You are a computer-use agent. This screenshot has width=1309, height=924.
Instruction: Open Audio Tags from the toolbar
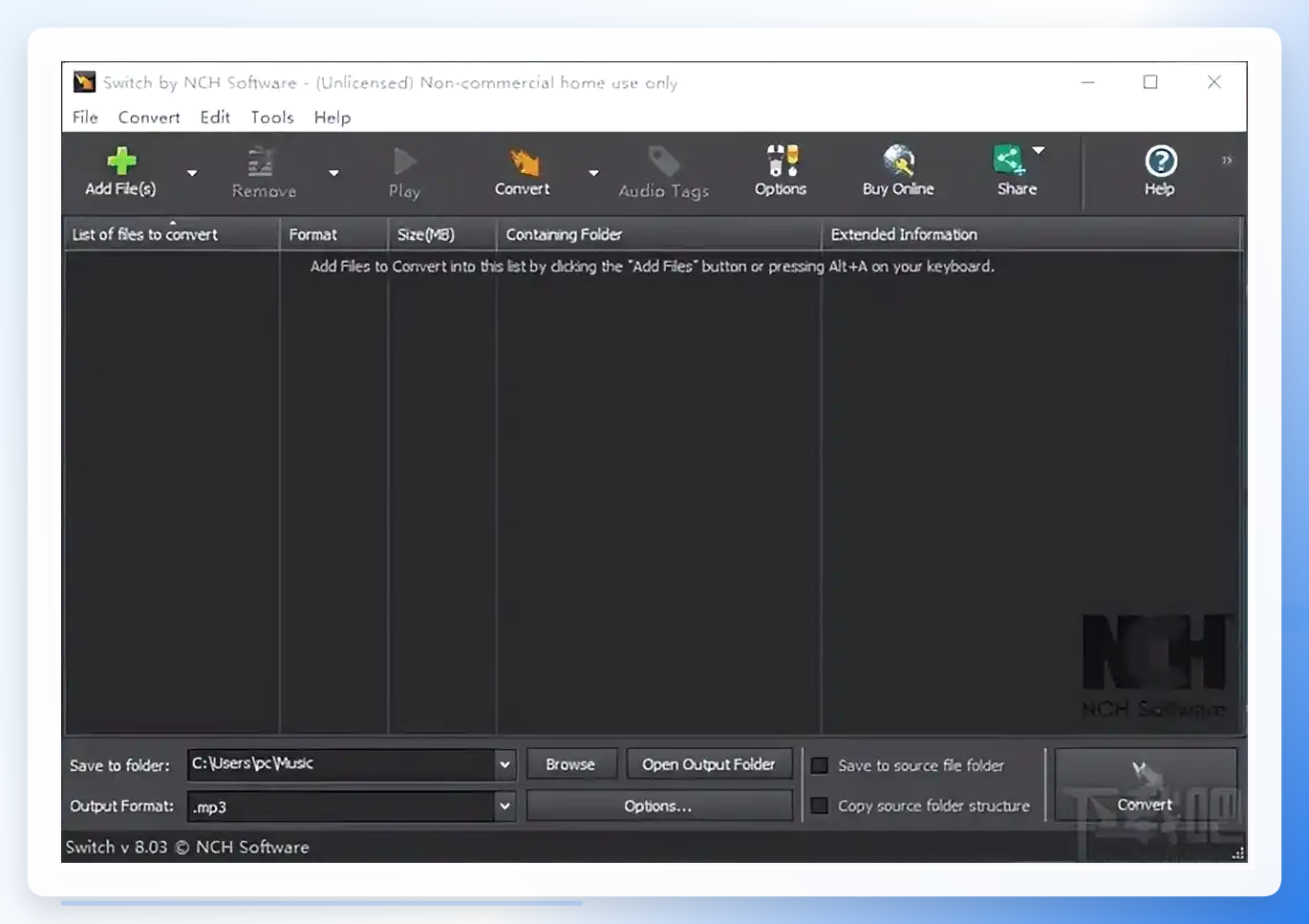click(x=663, y=173)
